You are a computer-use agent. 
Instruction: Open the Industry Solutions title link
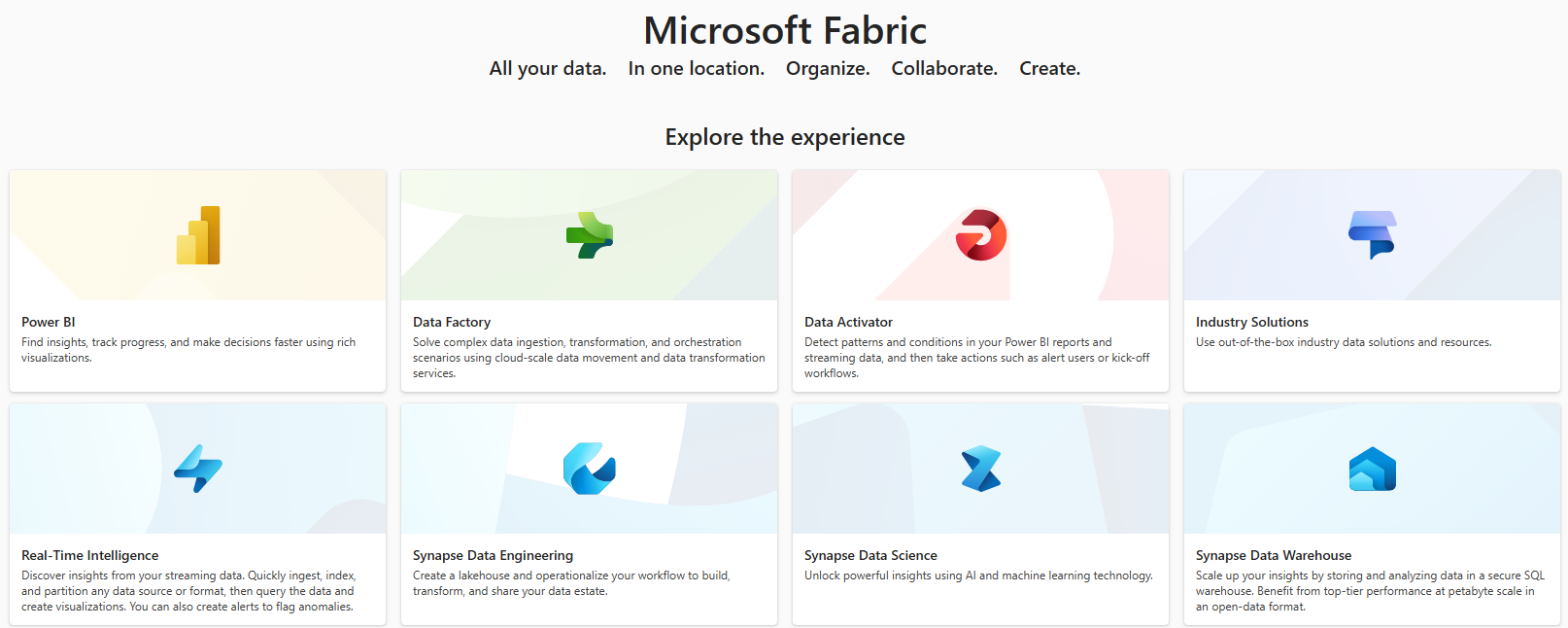click(1251, 322)
